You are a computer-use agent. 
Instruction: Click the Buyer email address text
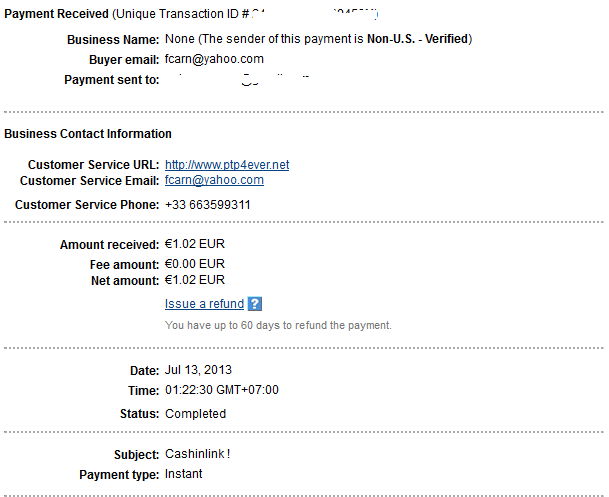click(x=214, y=59)
